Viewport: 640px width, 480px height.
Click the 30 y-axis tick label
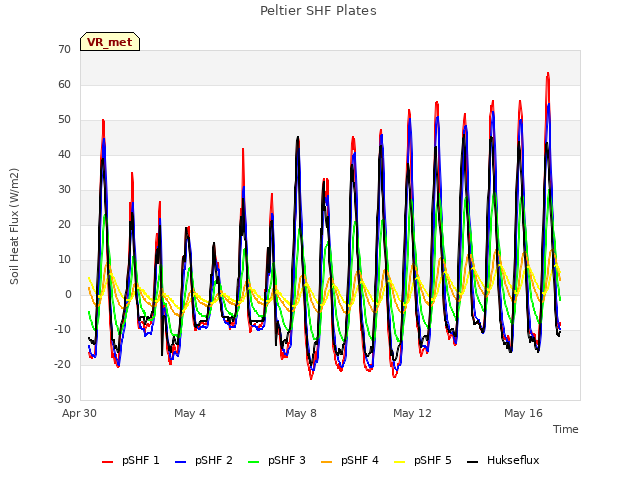(64, 189)
